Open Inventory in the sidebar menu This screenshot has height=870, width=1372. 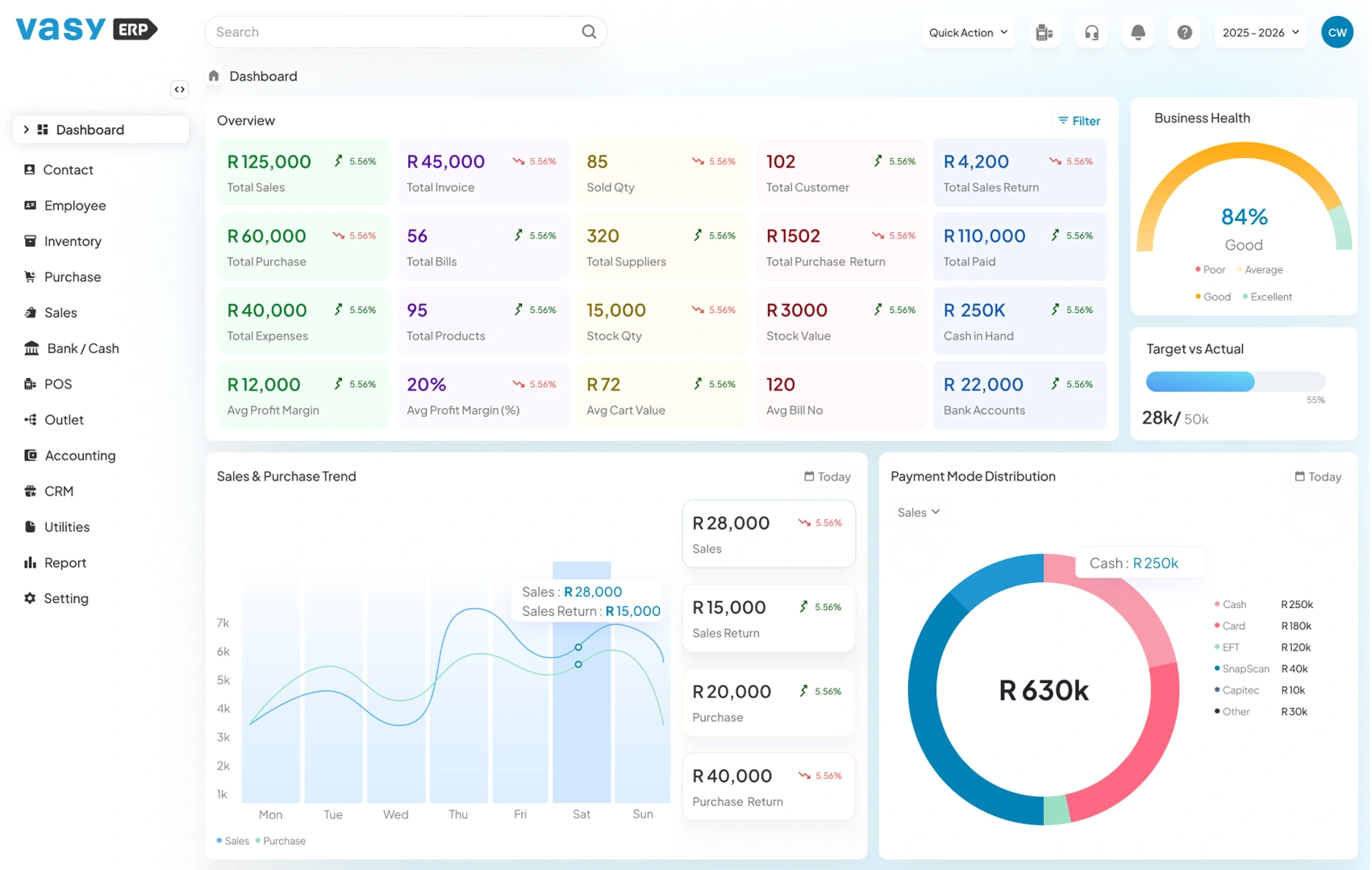(73, 241)
